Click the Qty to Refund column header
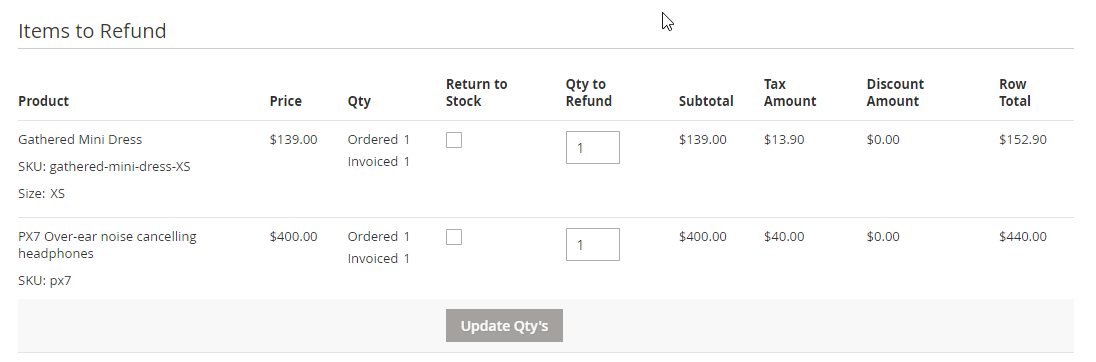Viewport: 1096px width, 362px height. [589, 93]
